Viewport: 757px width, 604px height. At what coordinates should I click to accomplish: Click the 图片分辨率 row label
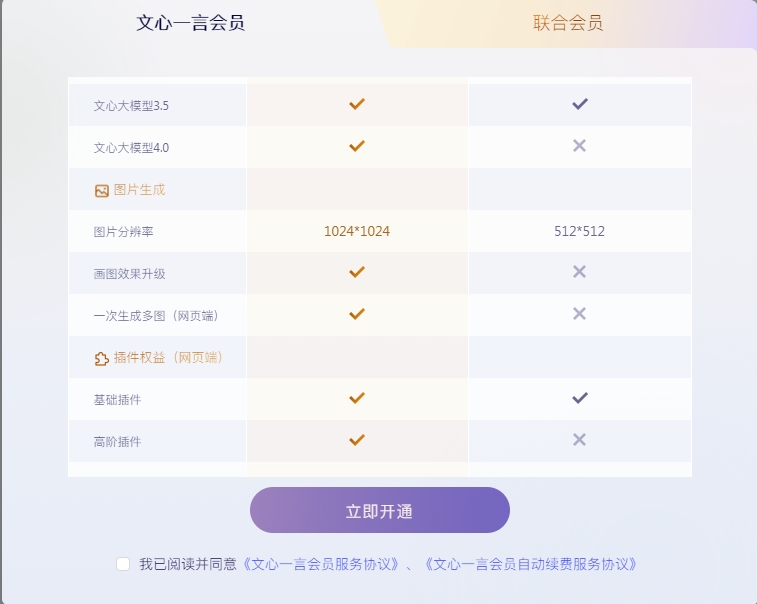click(x=124, y=232)
